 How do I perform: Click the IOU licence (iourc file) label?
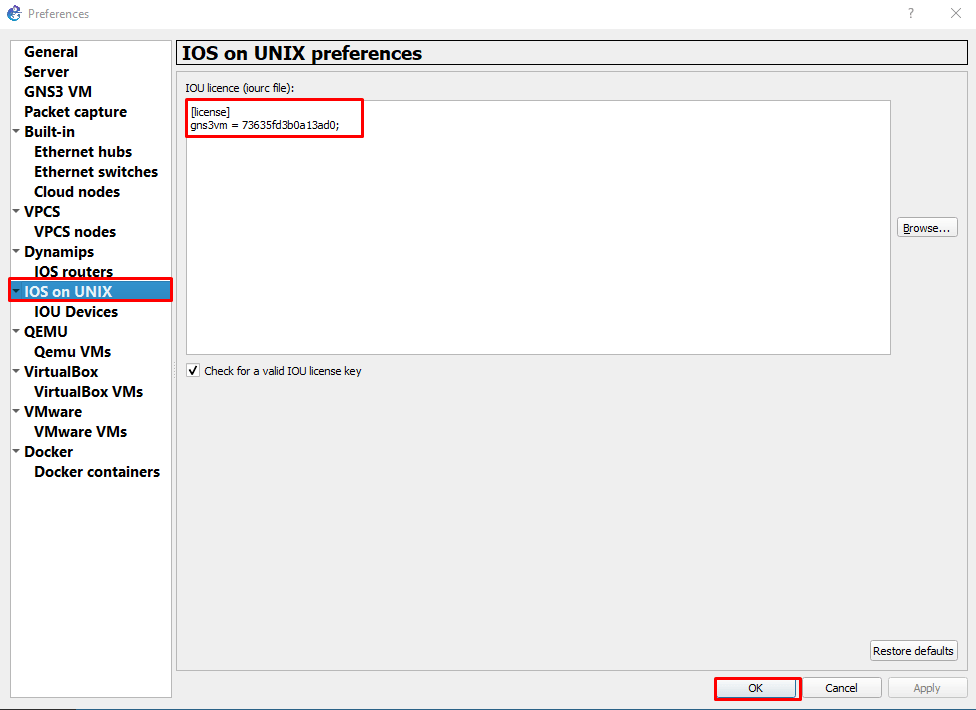(240, 88)
